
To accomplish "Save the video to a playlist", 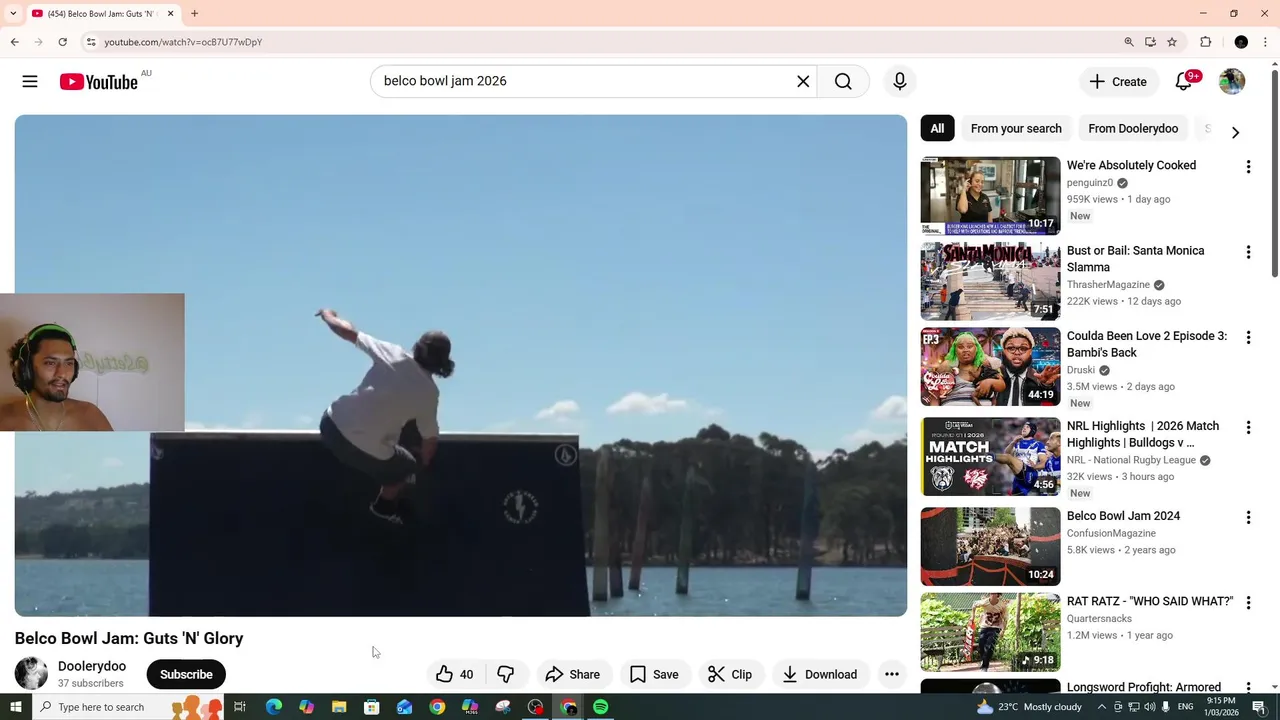I will pos(655,674).
